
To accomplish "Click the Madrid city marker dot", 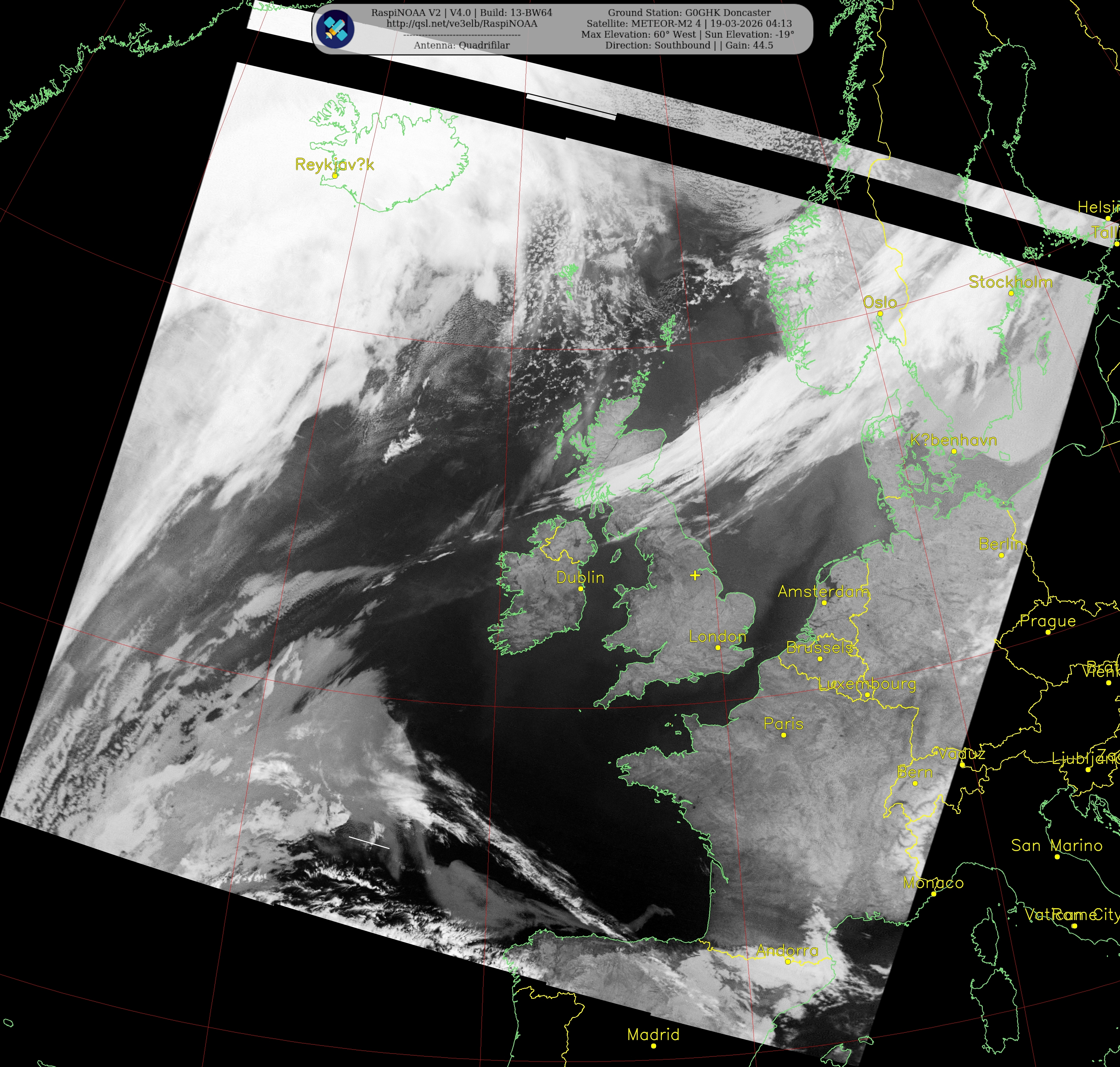I will pyautogui.click(x=653, y=1045).
